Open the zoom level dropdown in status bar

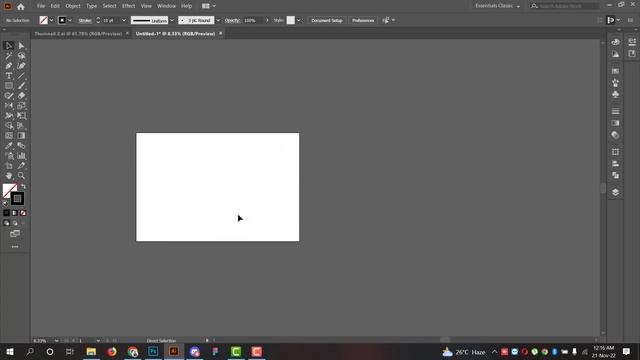coord(56,340)
